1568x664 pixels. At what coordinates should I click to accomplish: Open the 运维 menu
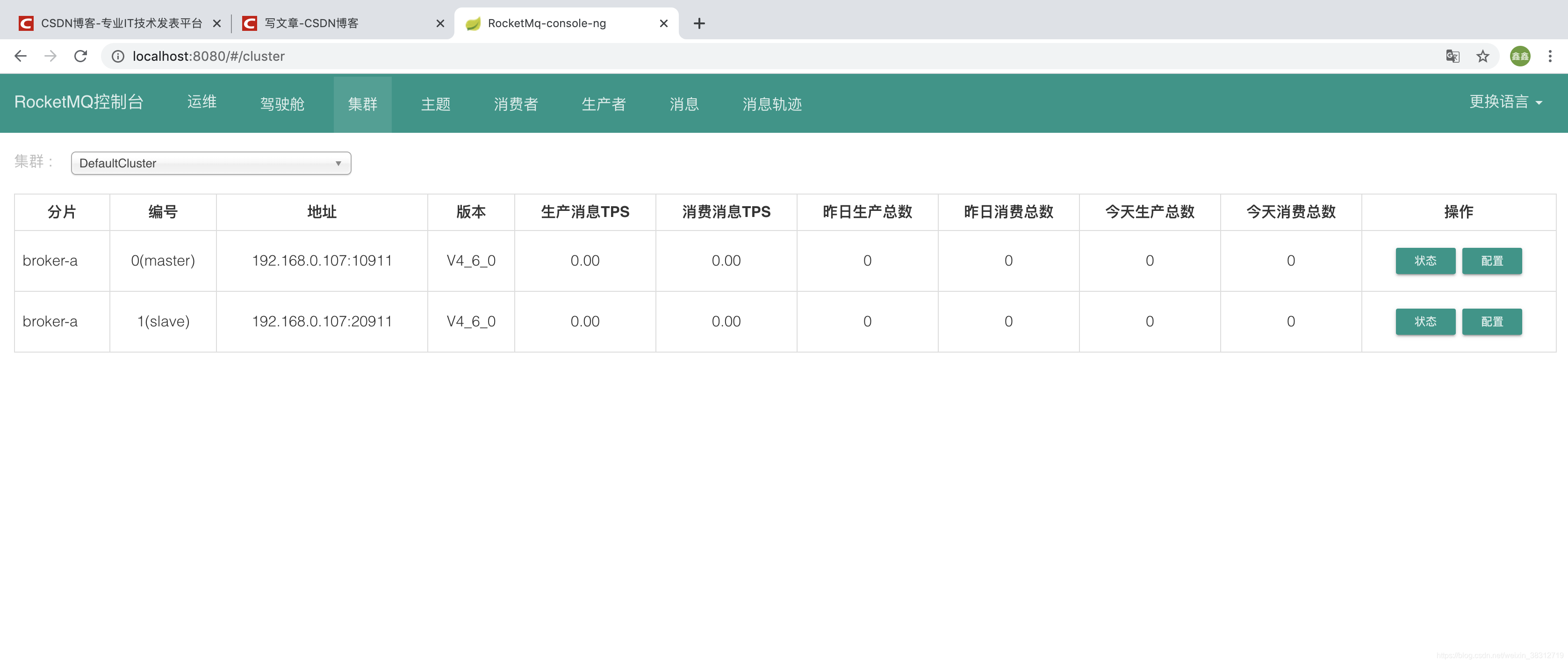pos(202,101)
